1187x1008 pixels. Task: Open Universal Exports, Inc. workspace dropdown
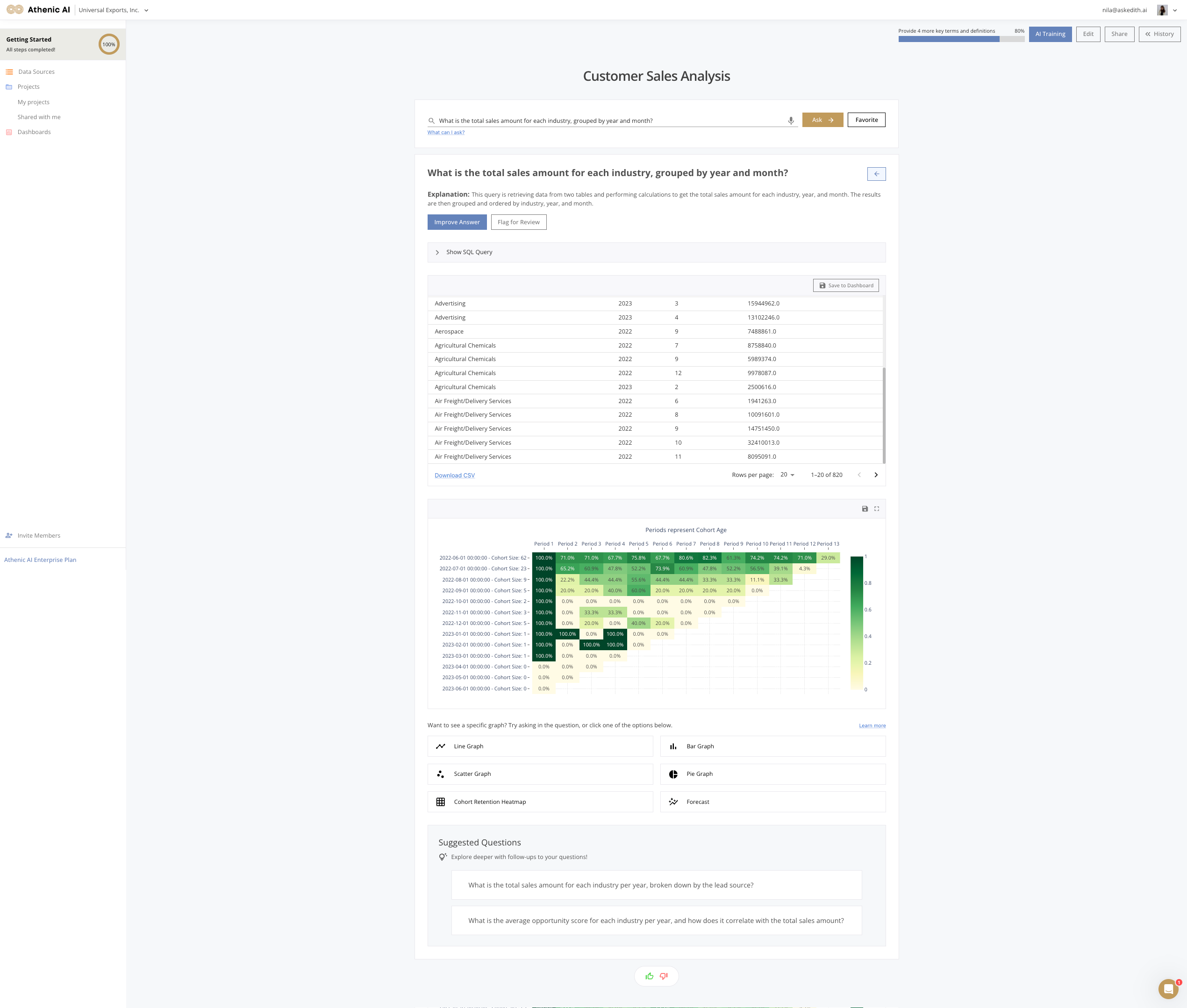pyautogui.click(x=114, y=10)
